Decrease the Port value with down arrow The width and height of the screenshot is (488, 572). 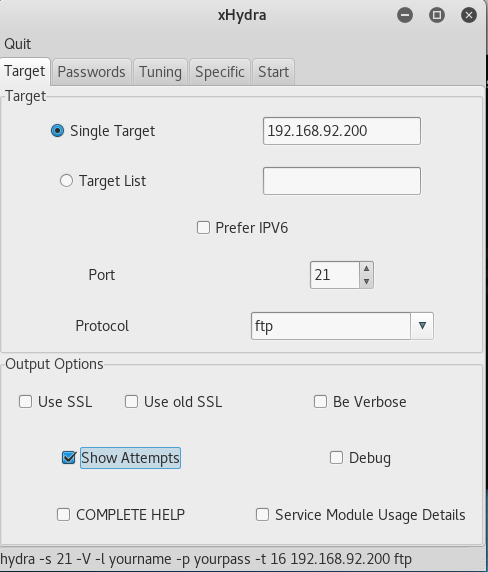pos(367,282)
